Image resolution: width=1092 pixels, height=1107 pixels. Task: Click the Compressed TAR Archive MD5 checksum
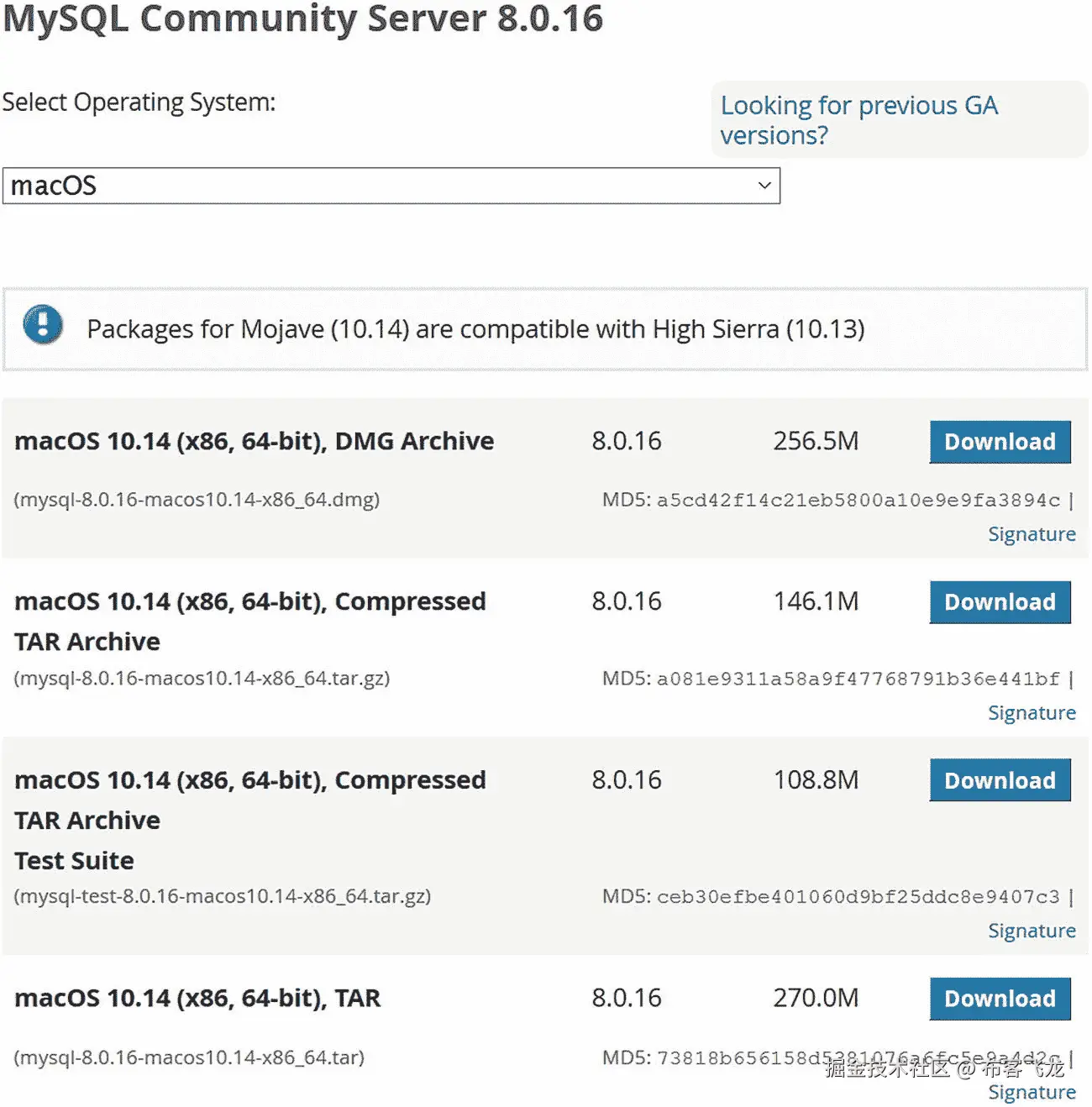coord(858,679)
